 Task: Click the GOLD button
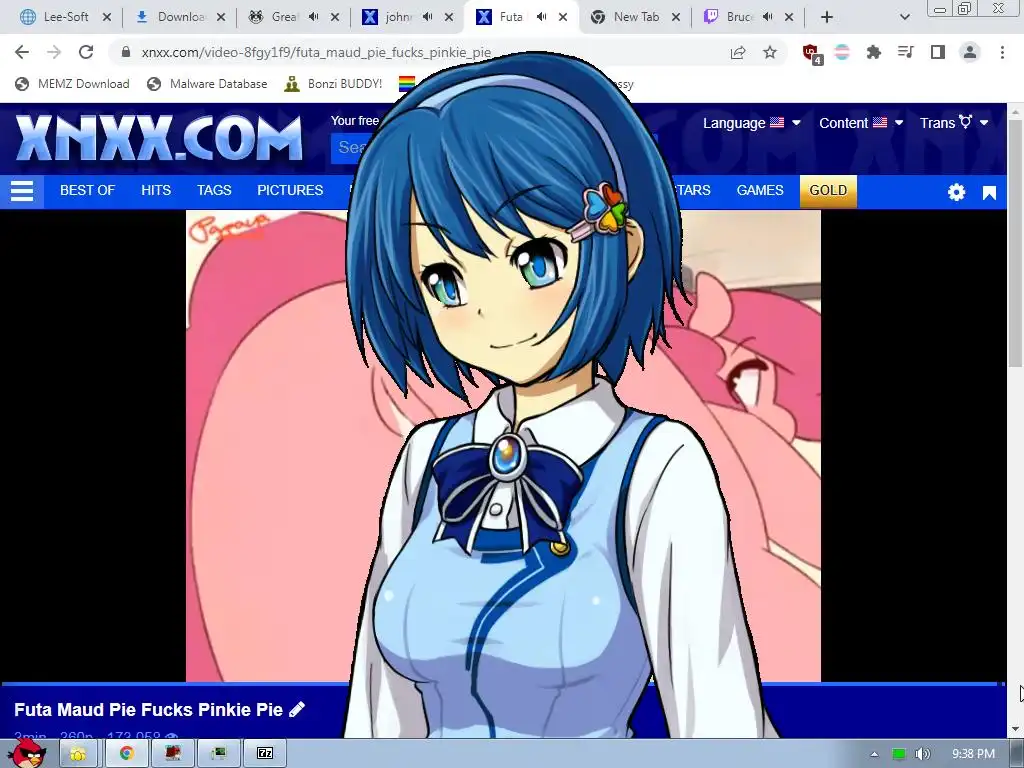(x=828, y=191)
